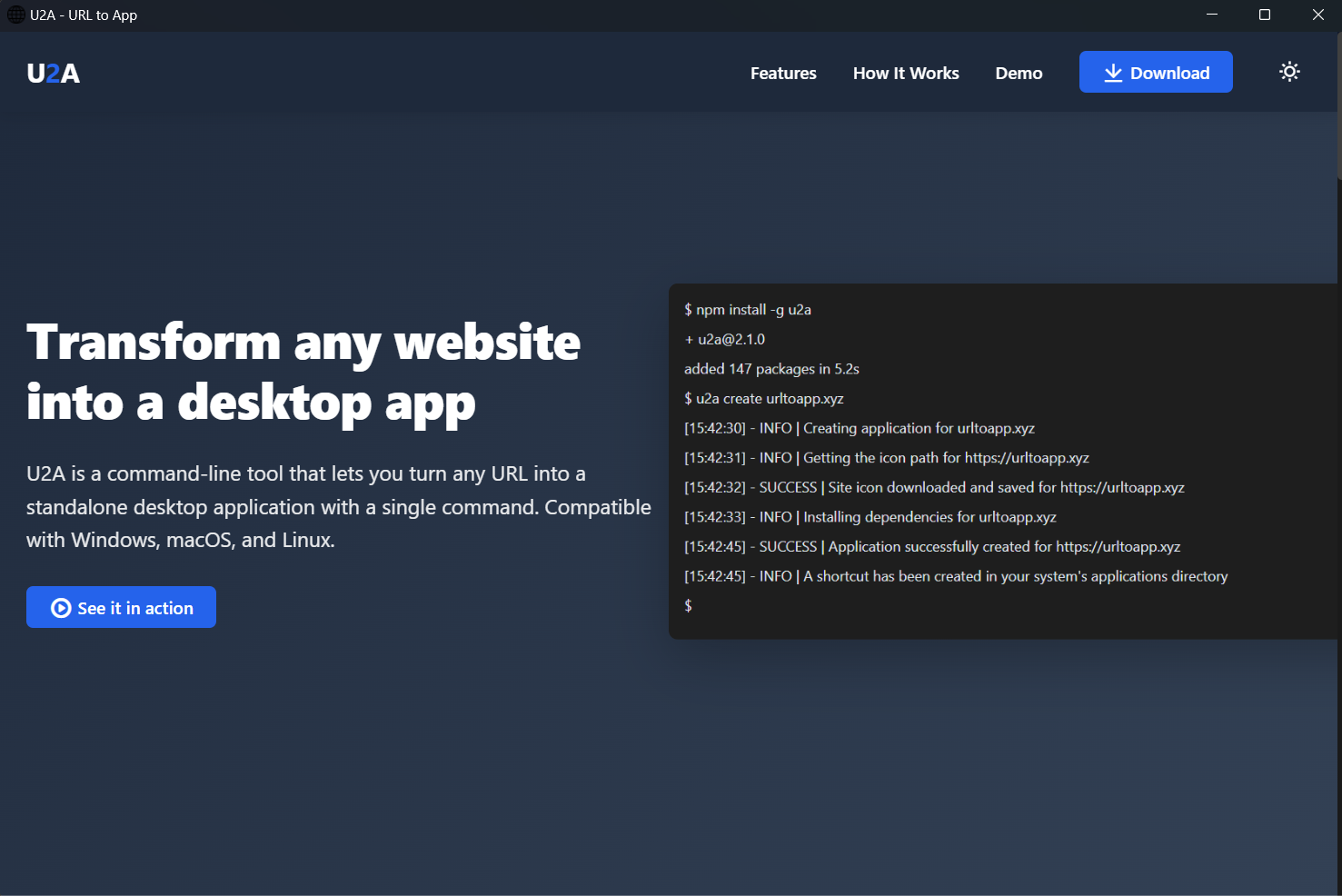The height and width of the screenshot is (896, 1342).
Task: Click the 'A shortcut has been created' line
Action: pyautogui.click(x=956, y=576)
